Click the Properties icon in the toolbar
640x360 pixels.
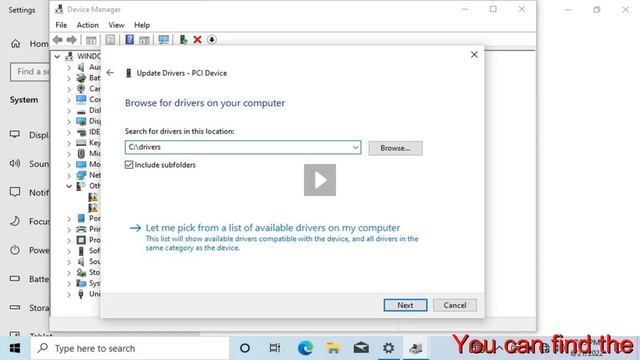(110, 40)
